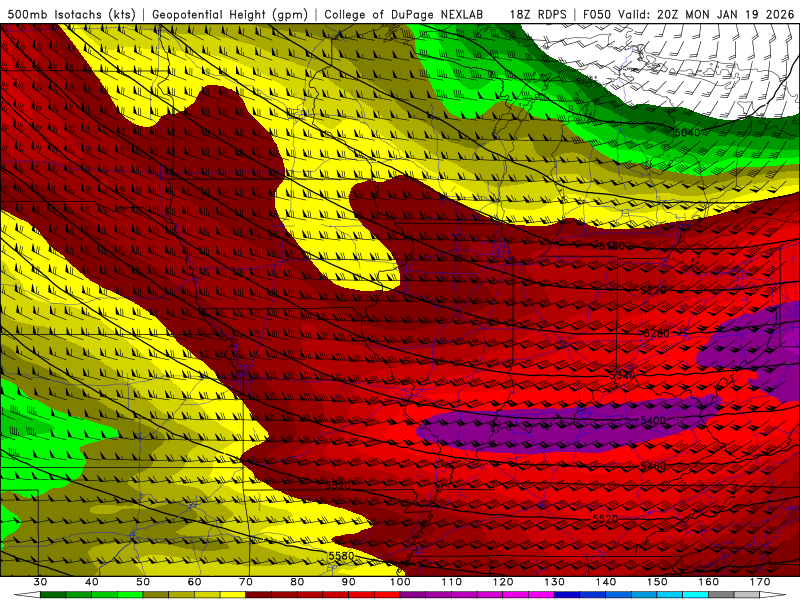Click the 5160 height contour label
The height and width of the screenshot is (600, 800).
click(x=612, y=246)
